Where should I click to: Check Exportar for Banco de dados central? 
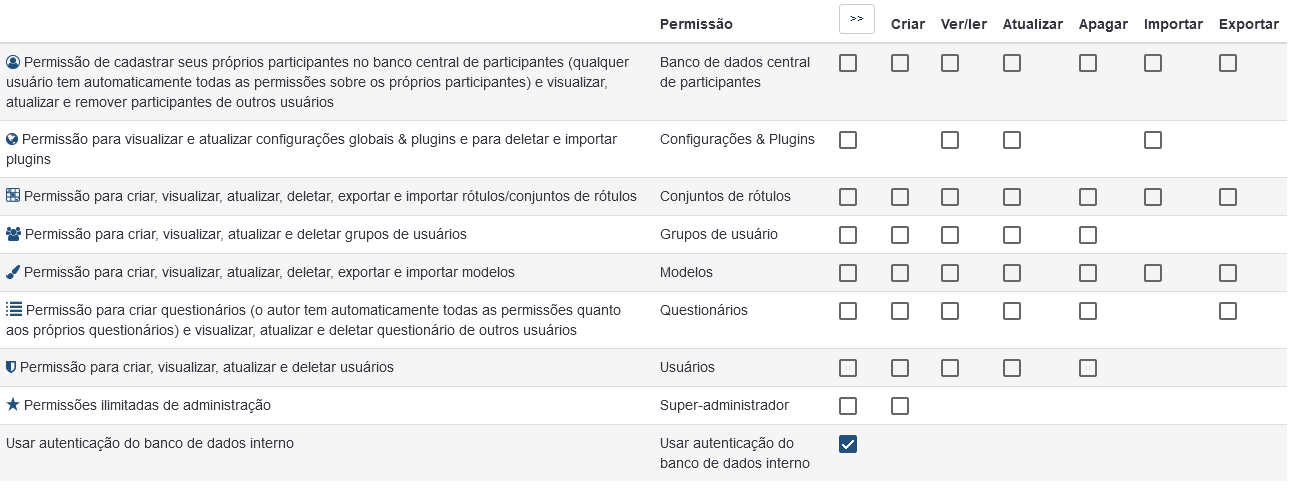pos(1228,63)
